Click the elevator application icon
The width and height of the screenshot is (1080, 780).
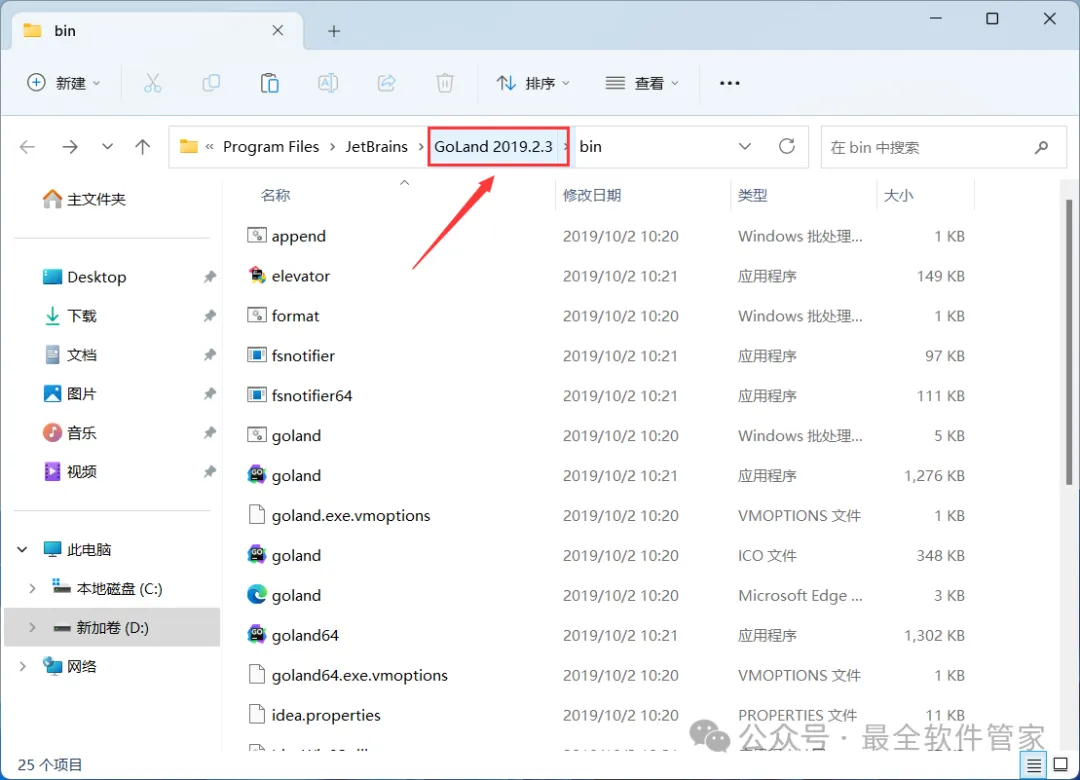(257, 276)
